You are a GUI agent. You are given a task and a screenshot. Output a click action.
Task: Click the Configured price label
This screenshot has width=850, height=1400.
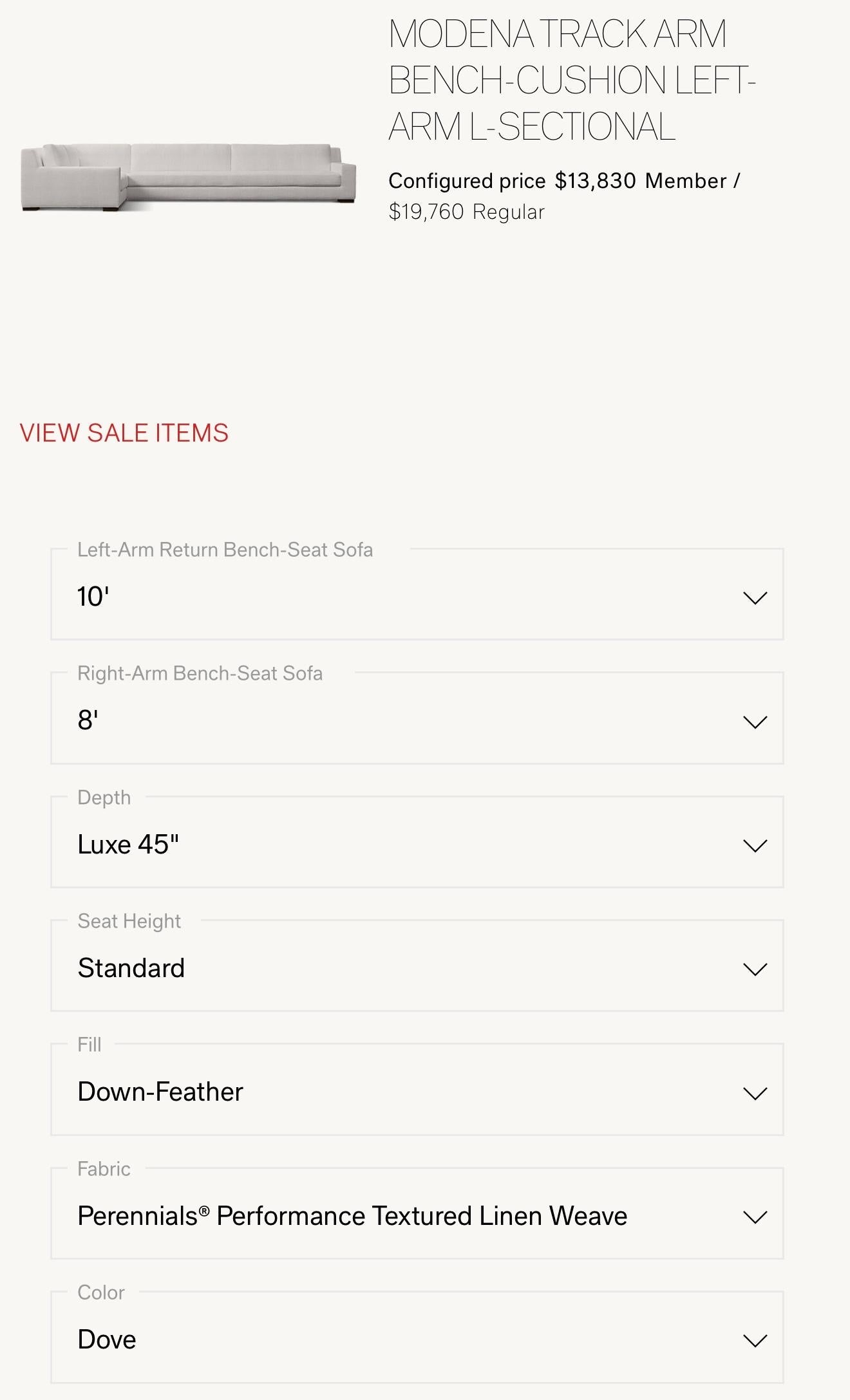coord(467,181)
